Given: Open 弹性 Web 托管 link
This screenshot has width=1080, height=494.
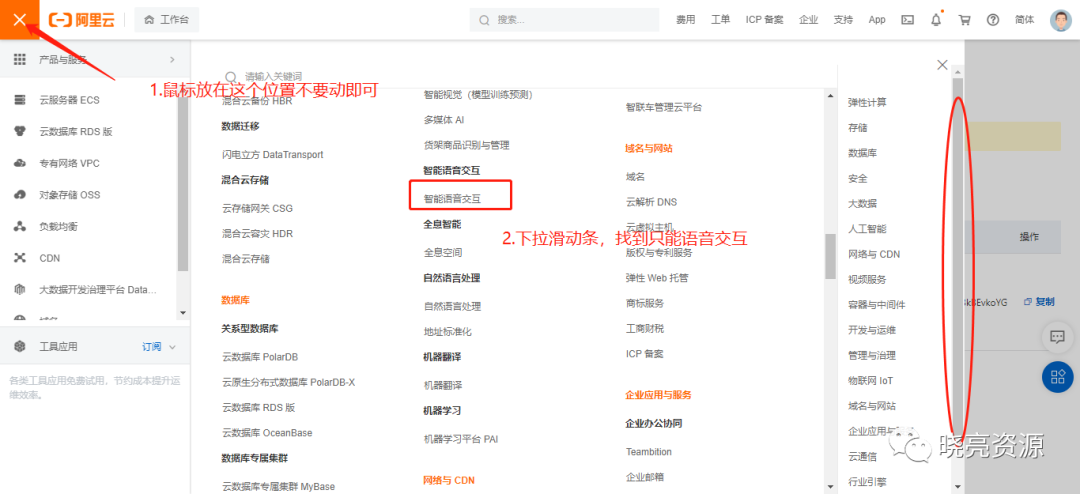Looking at the screenshot, I should pos(656,278).
